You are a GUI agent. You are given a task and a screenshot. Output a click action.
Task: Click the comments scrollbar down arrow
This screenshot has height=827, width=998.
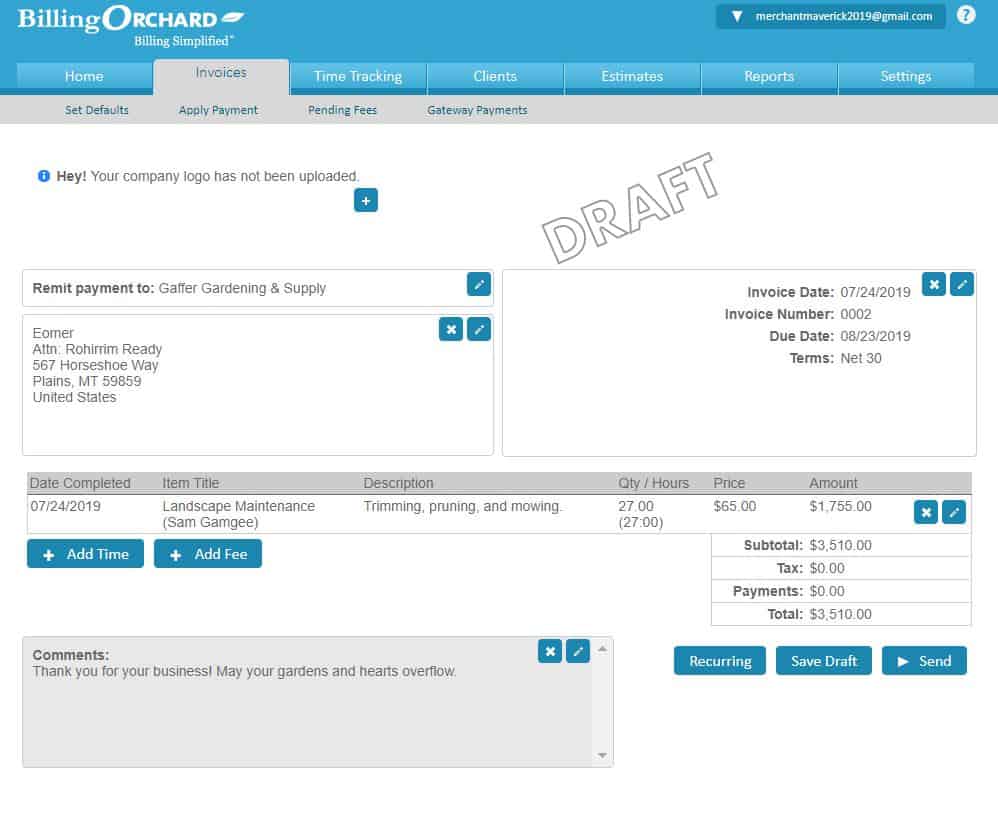[602, 756]
